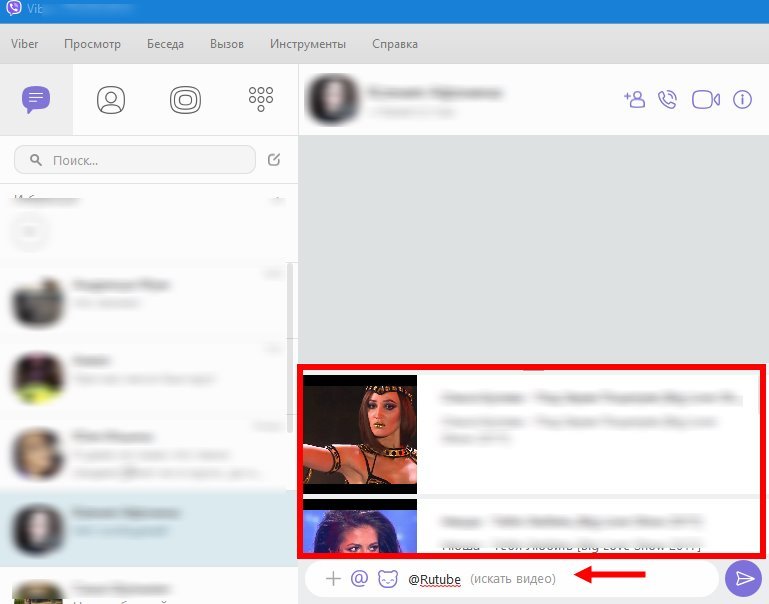Add participant to conversation icon

point(634,99)
